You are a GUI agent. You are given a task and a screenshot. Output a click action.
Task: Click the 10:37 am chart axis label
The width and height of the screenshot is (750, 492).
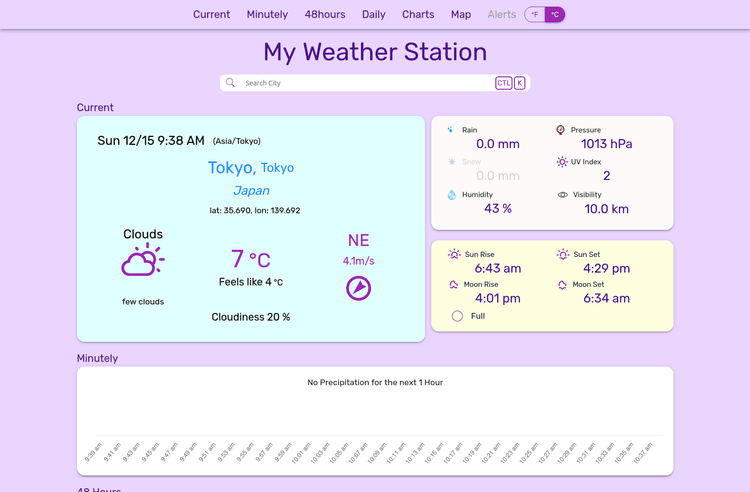[x=642, y=453]
